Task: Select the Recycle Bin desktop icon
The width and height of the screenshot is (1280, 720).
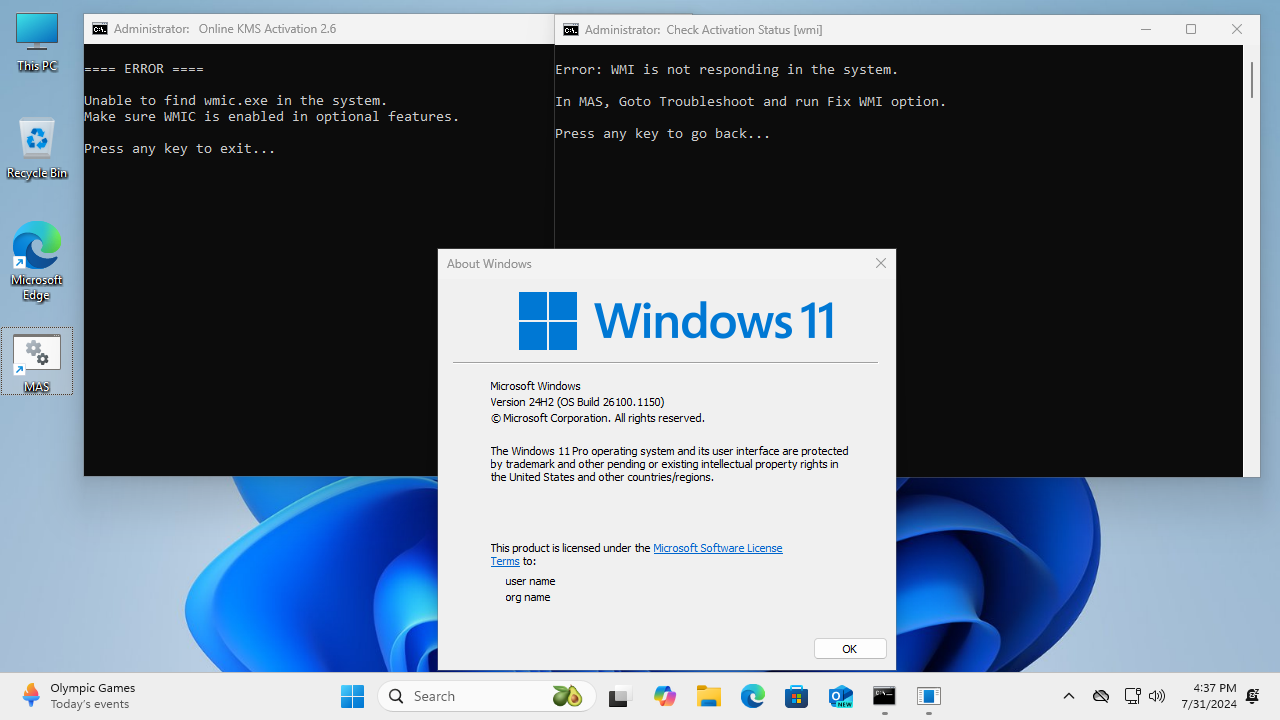Action: tap(37, 149)
